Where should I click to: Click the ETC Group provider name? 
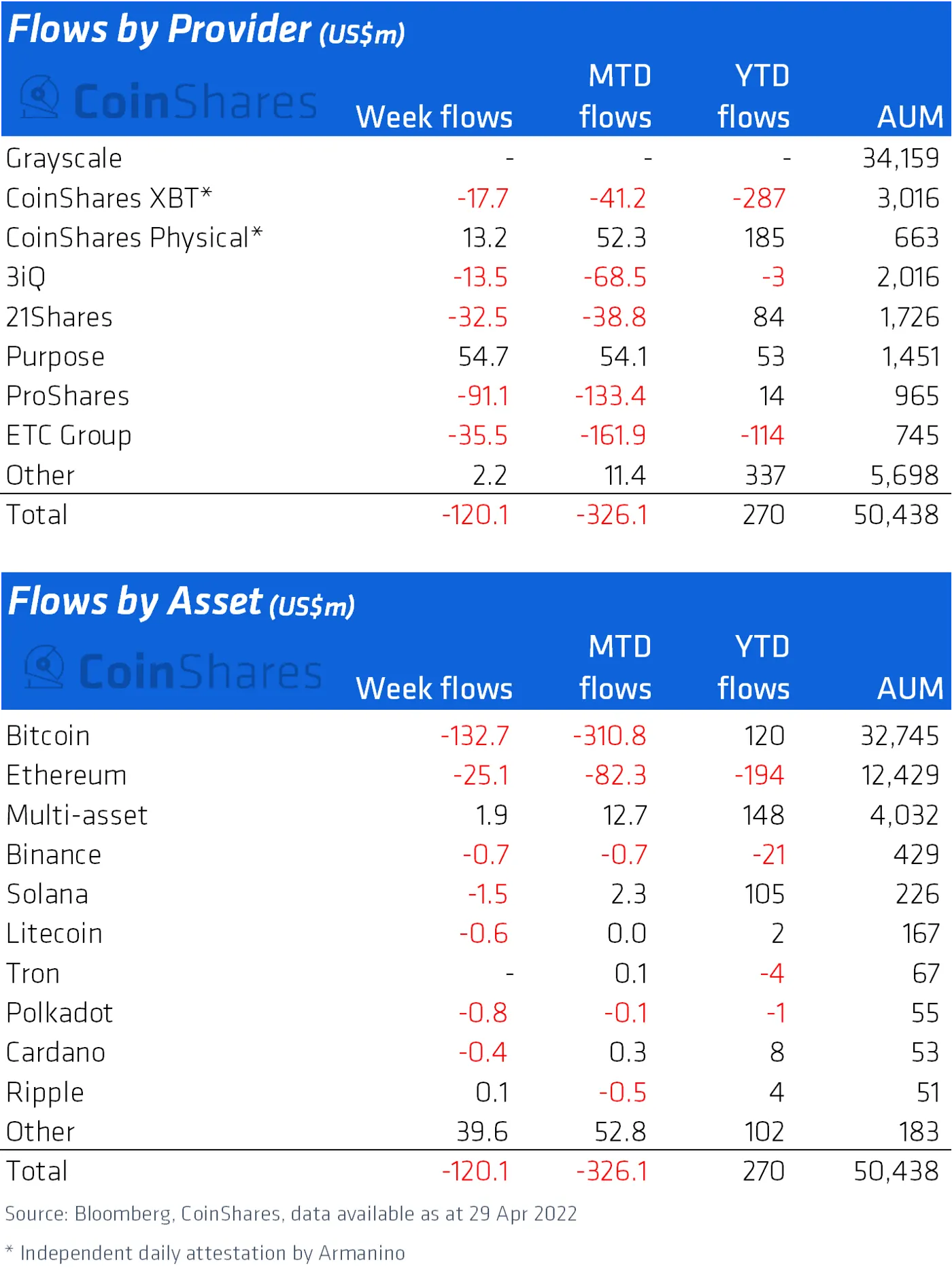69,436
